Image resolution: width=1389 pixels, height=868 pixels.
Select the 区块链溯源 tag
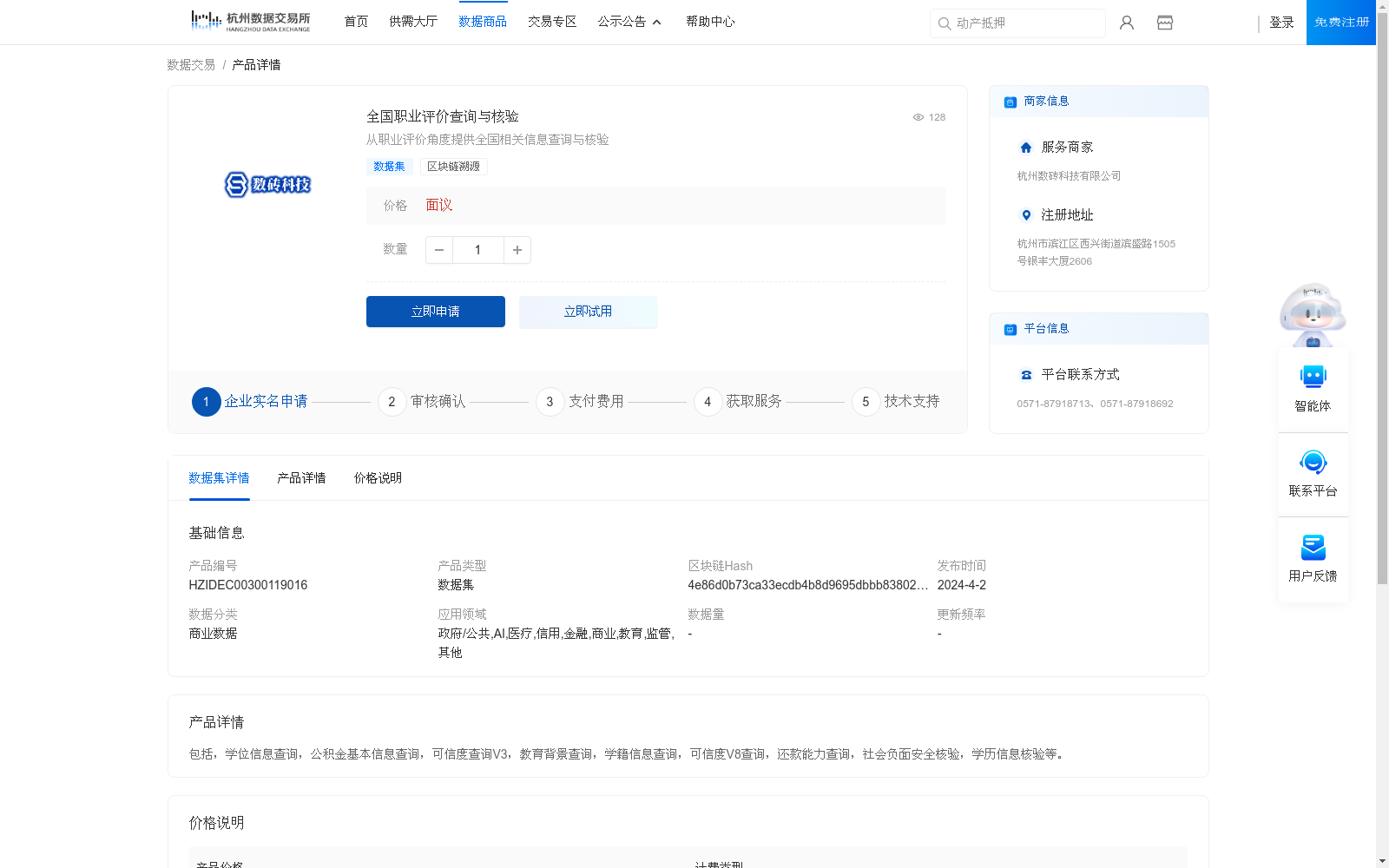tap(453, 167)
